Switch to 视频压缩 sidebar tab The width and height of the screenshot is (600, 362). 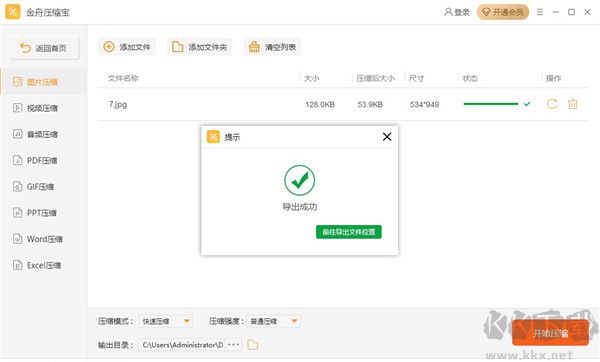[43, 108]
